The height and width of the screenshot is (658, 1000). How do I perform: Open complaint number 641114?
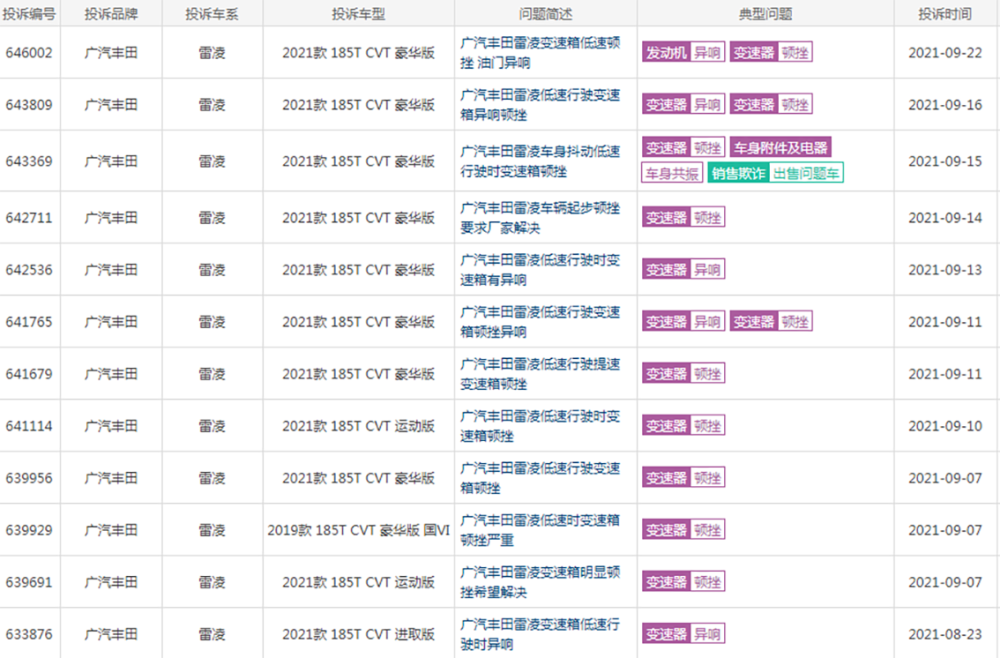point(29,426)
